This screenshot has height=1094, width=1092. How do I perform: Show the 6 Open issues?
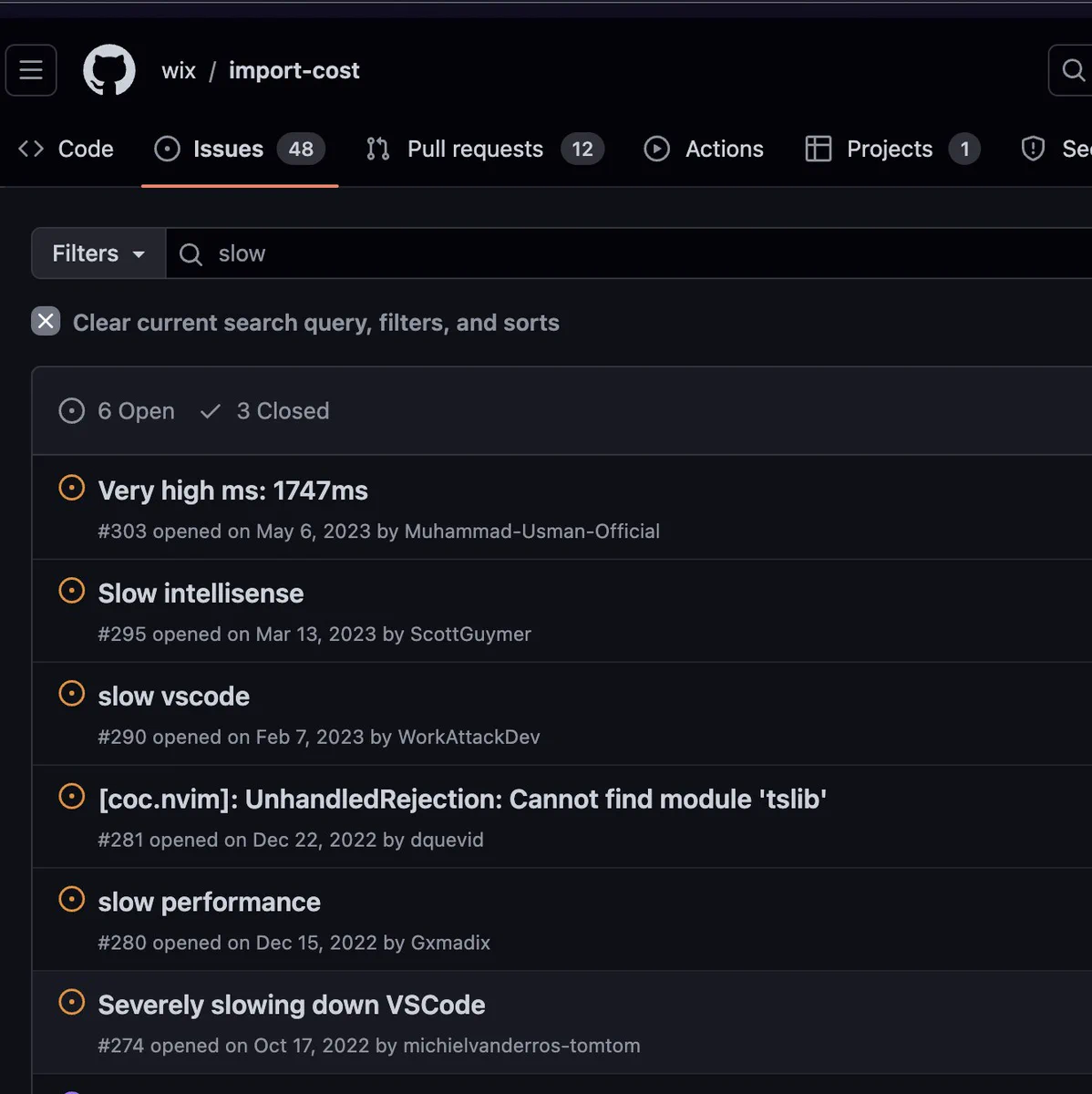[117, 411]
